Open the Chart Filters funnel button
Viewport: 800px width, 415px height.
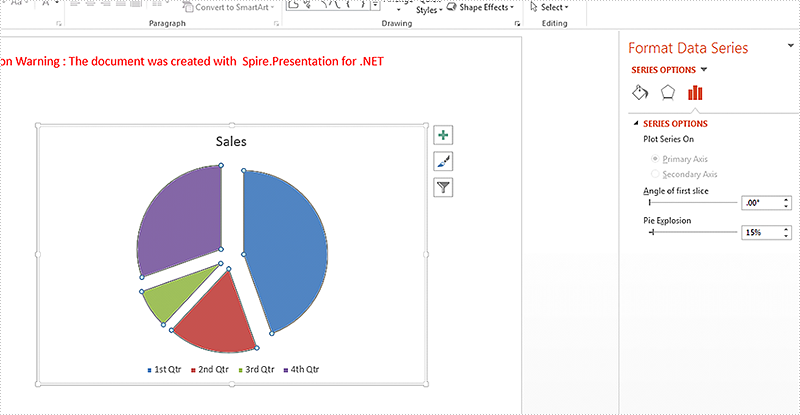443,187
